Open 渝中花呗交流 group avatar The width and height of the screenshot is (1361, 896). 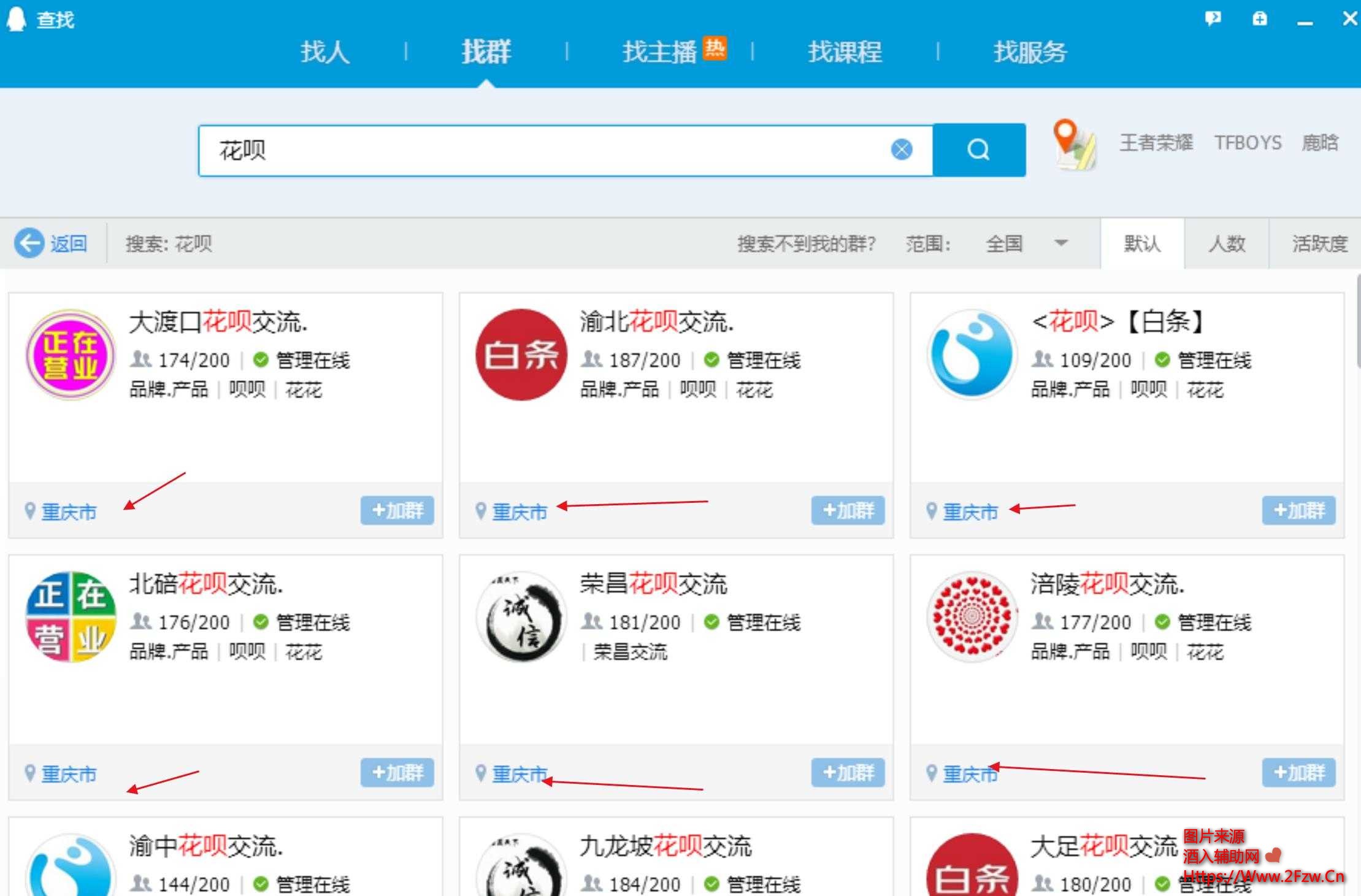71,865
